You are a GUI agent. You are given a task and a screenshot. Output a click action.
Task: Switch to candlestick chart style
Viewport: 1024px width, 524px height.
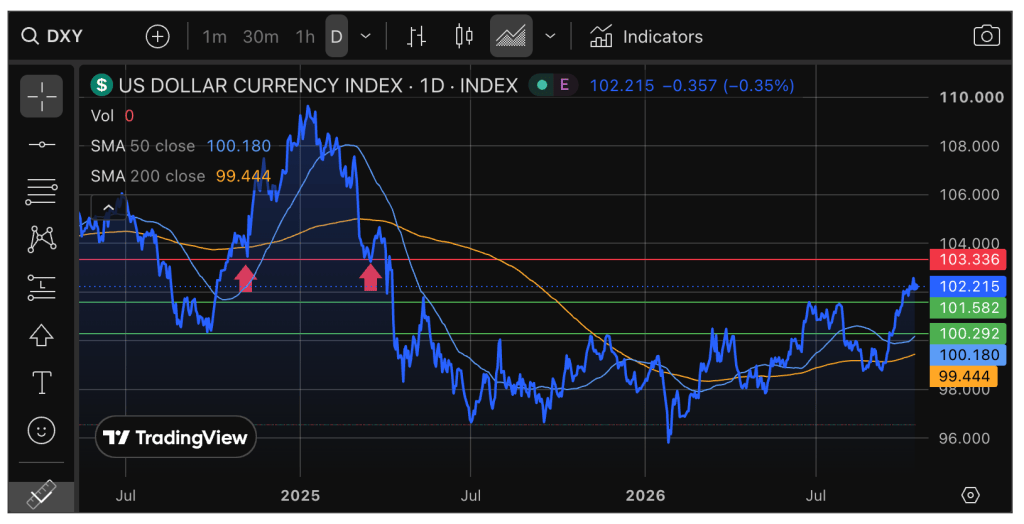[464, 36]
